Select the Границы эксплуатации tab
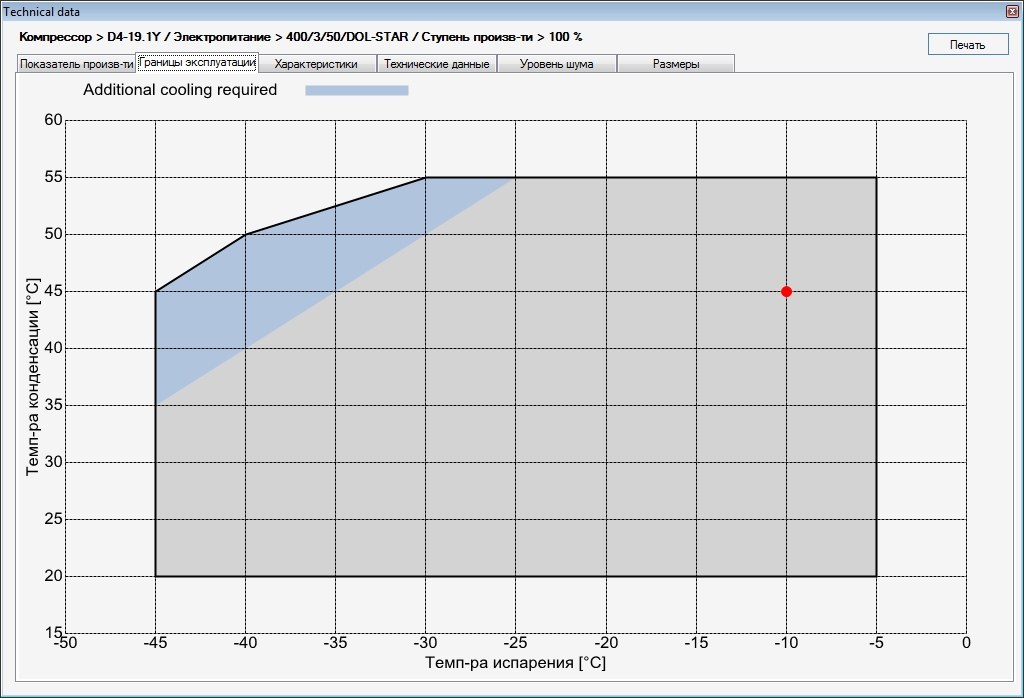Image resolution: width=1024 pixels, height=698 pixels. (x=197, y=62)
